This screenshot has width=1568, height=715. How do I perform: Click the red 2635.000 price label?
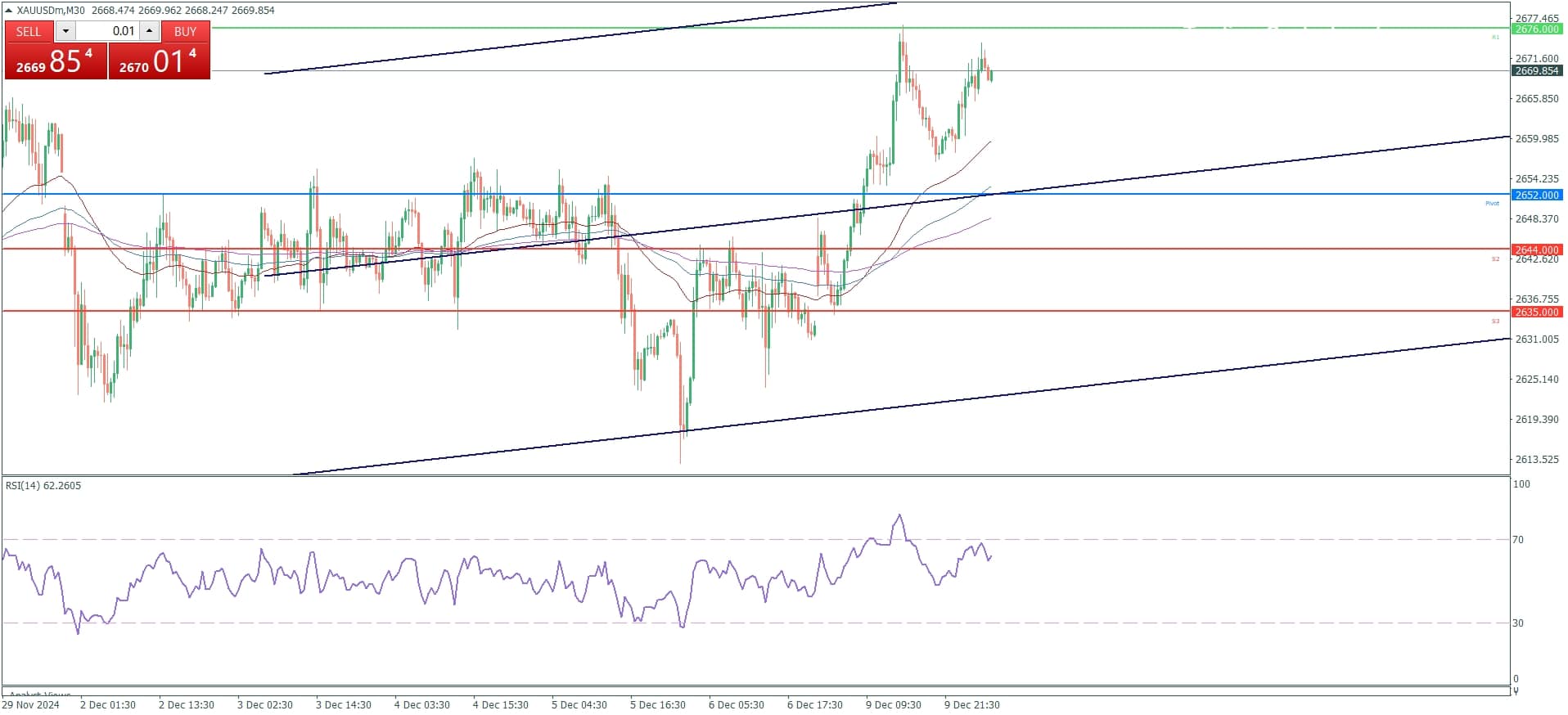tap(1537, 313)
